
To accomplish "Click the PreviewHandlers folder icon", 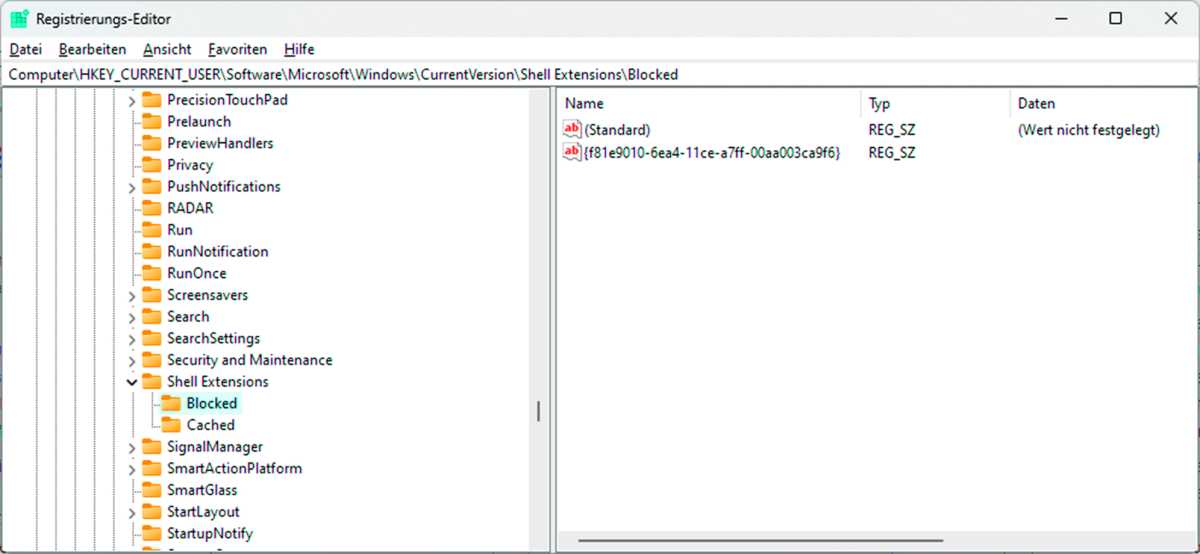I will tap(151, 143).
